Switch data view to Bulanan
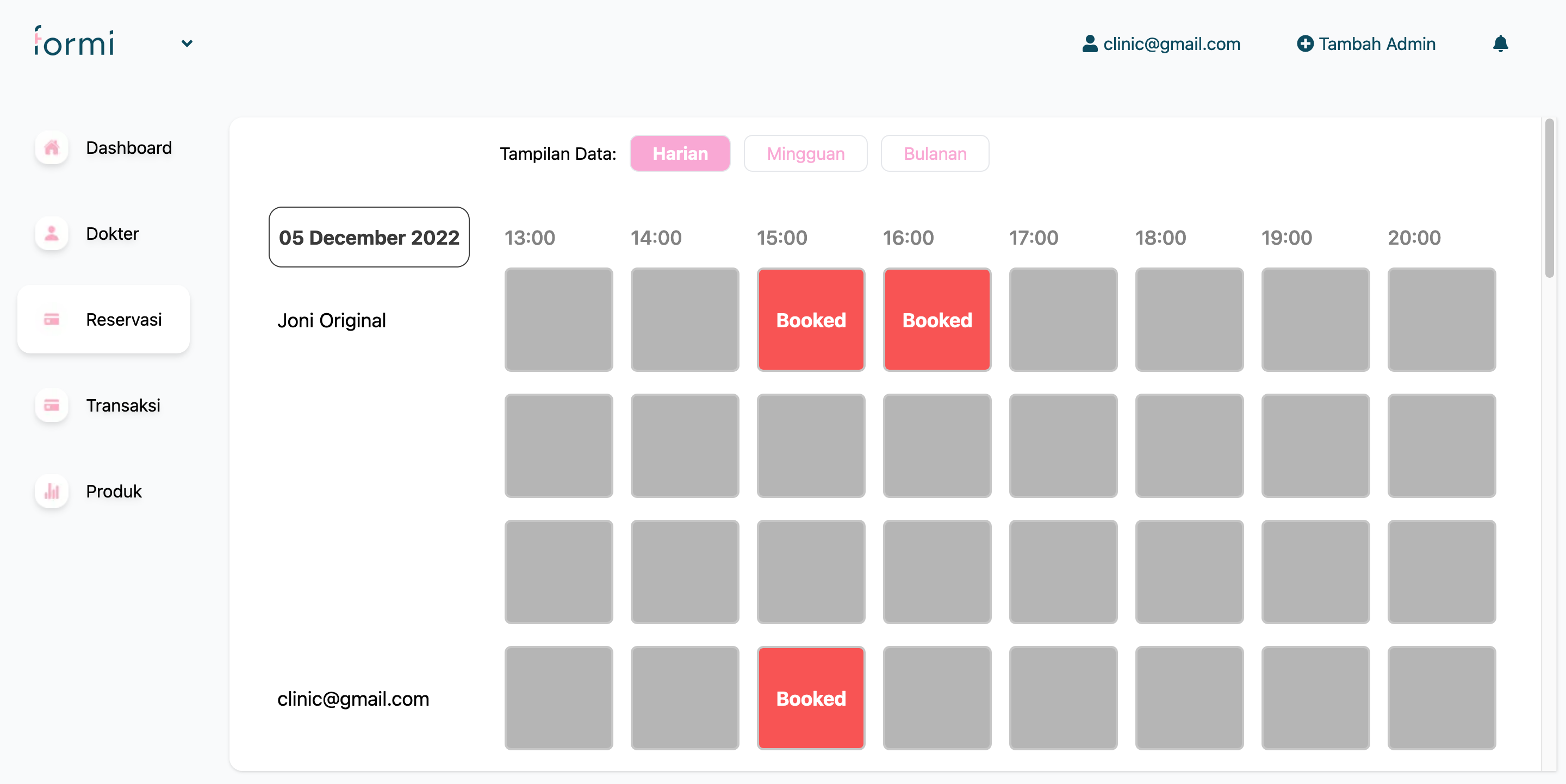Viewport: 1566px width, 784px height. [x=934, y=154]
